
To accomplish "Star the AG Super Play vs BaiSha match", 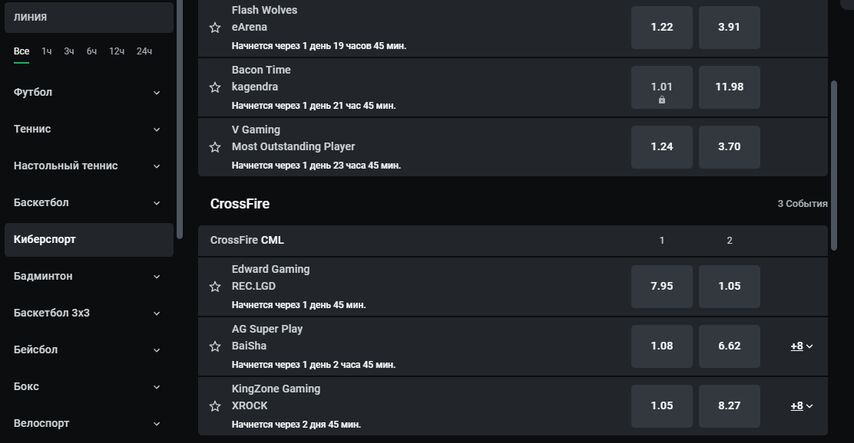I will (x=215, y=347).
